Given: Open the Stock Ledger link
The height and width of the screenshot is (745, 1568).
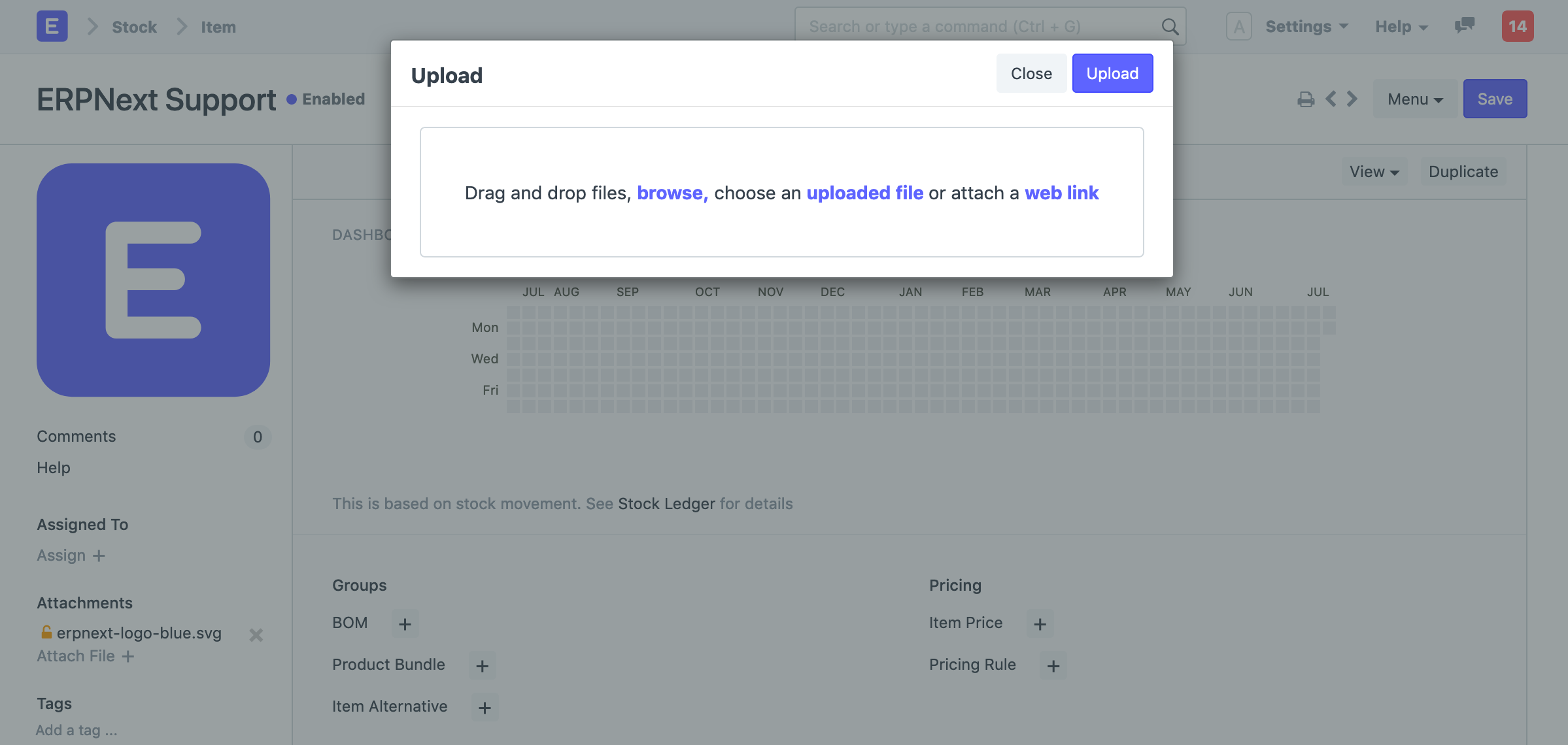Looking at the screenshot, I should 666,504.
